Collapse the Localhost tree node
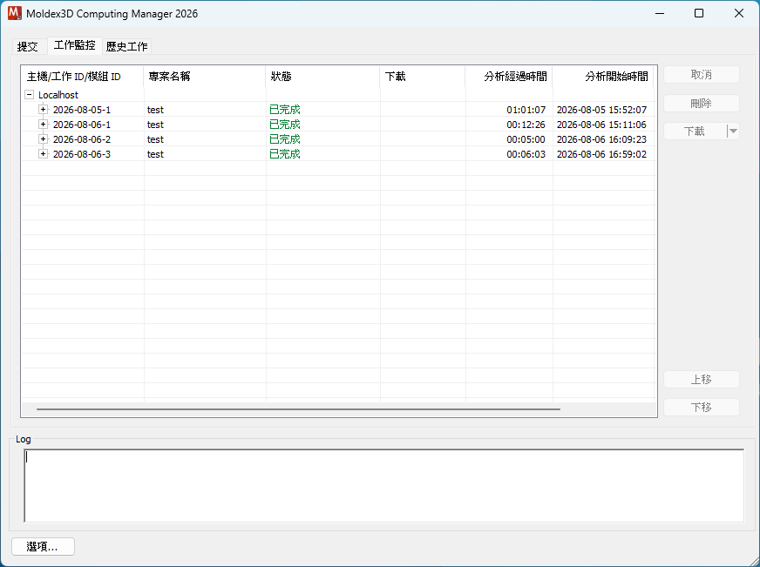 click(x=29, y=95)
